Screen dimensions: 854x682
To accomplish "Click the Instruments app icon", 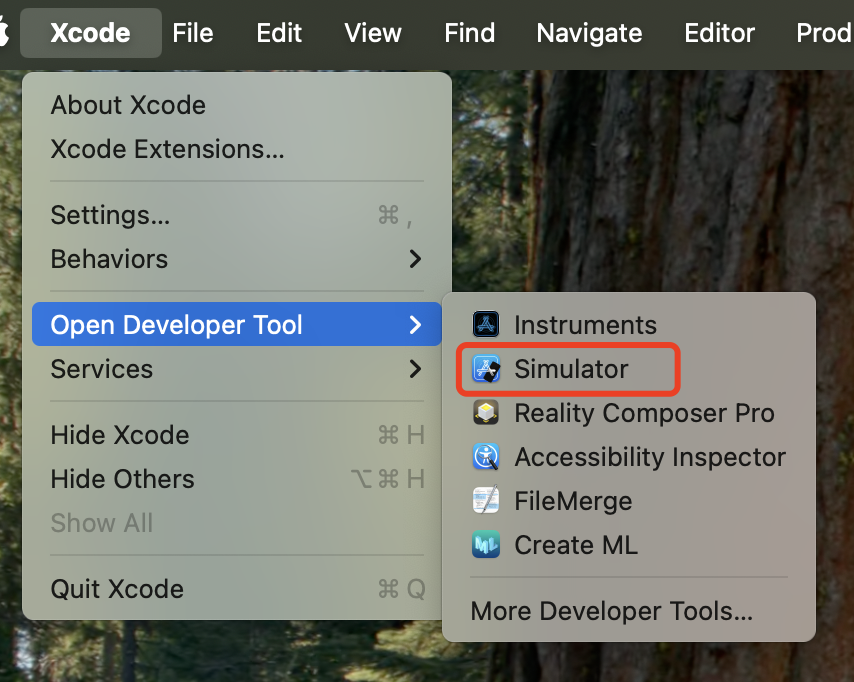I will [x=486, y=325].
